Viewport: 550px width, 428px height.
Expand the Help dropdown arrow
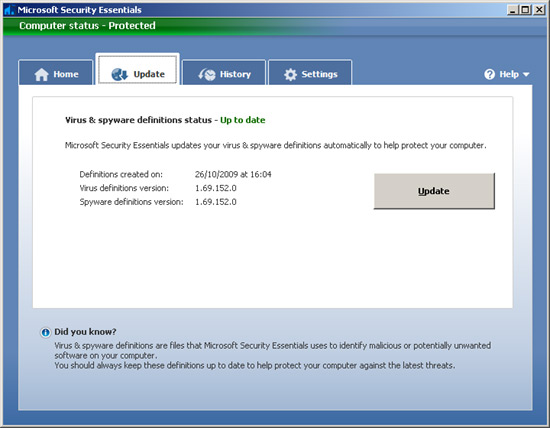click(x=526, y=74)
